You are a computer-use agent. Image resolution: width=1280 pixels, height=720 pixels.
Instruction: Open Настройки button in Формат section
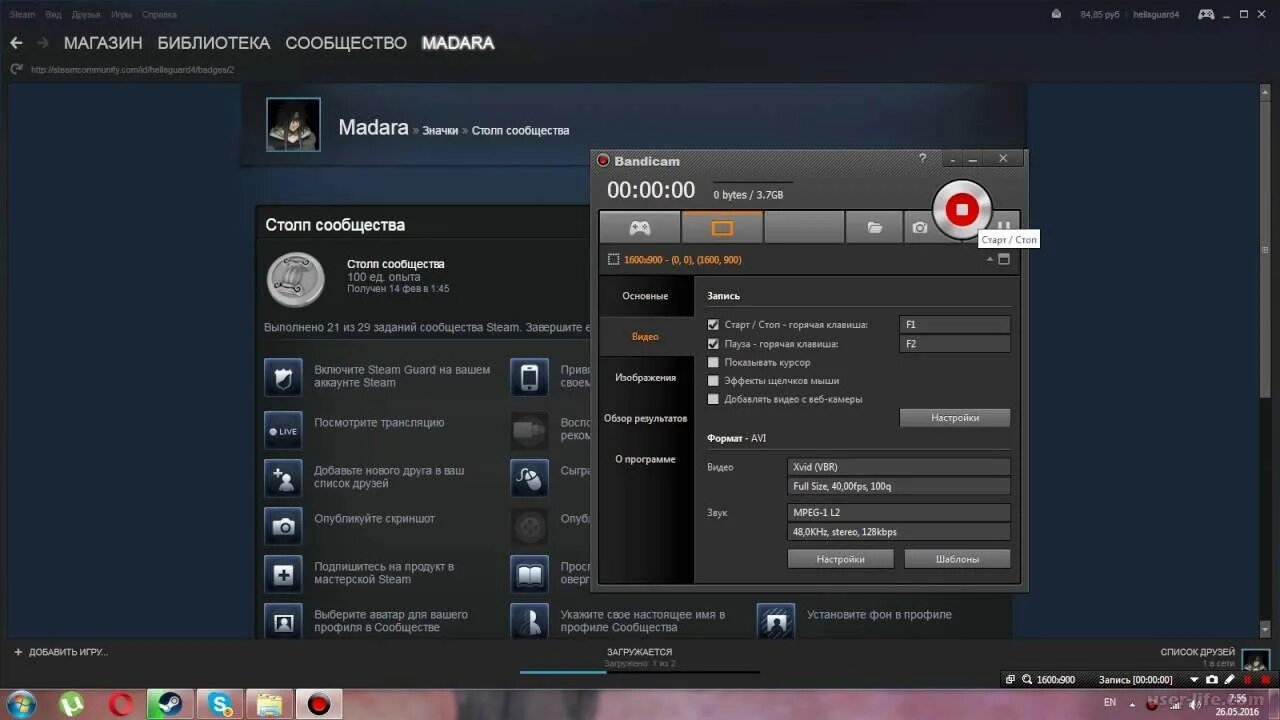840,559
